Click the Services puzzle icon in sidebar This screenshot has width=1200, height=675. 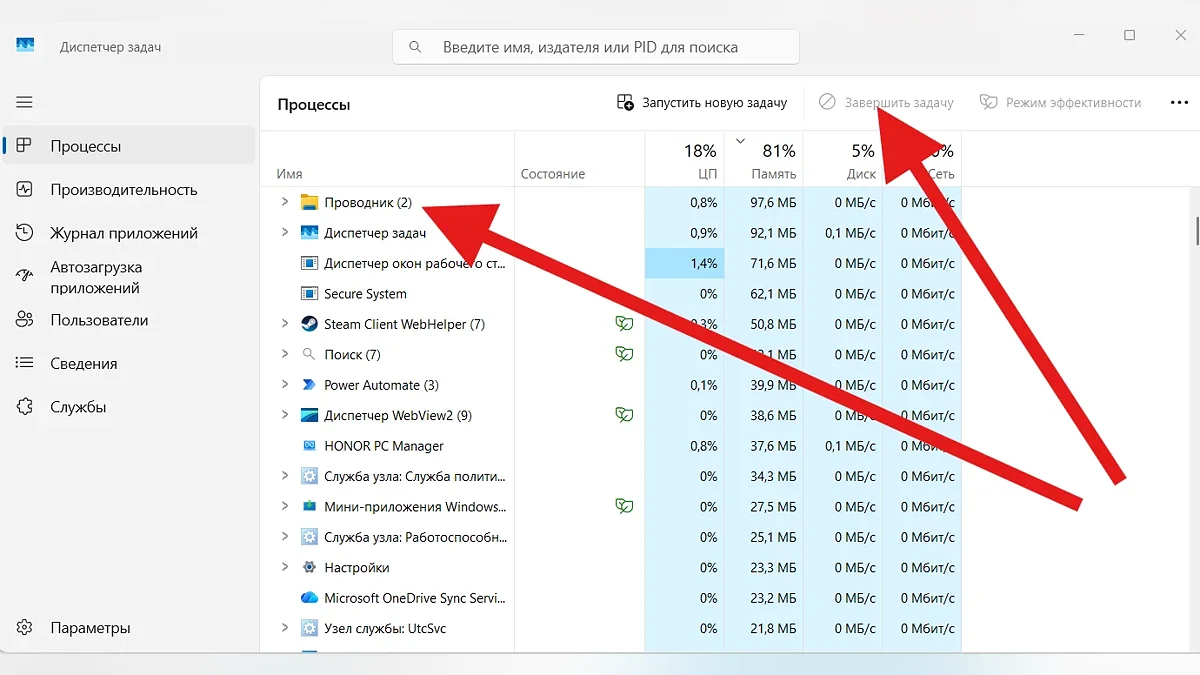[25, 407]
